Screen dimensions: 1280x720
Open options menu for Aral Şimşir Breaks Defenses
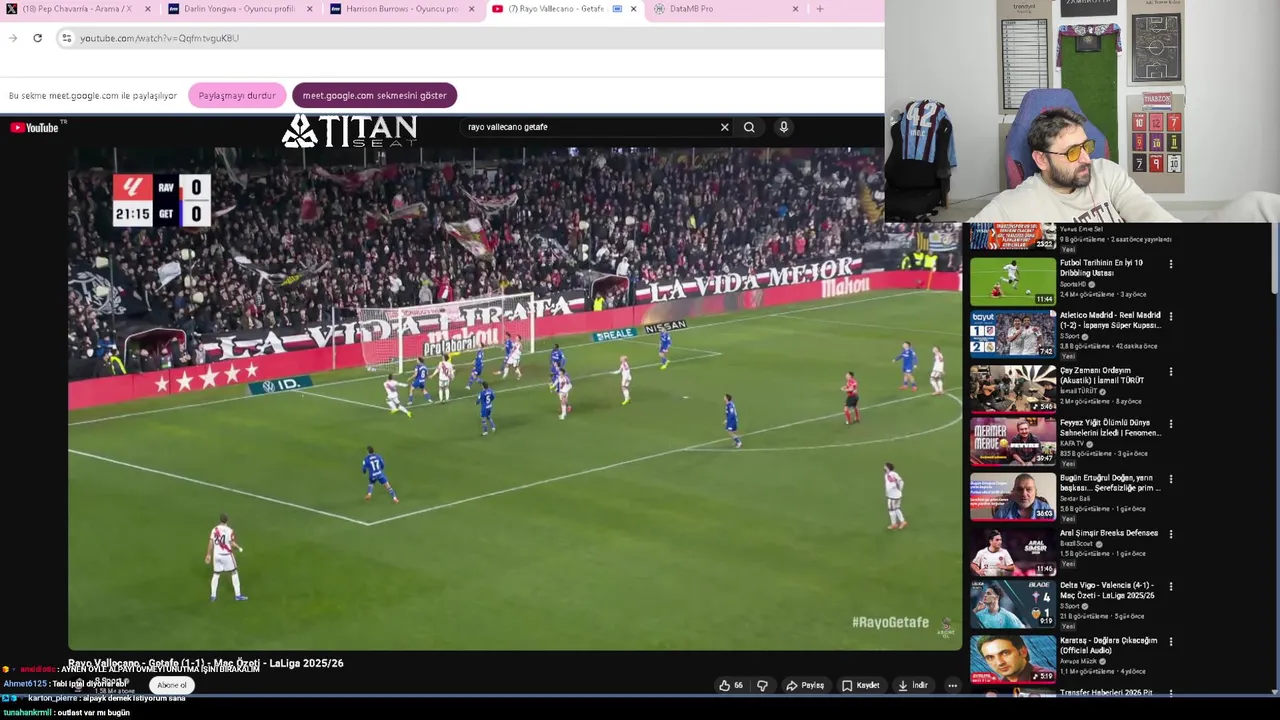[x=1171, y=534]
